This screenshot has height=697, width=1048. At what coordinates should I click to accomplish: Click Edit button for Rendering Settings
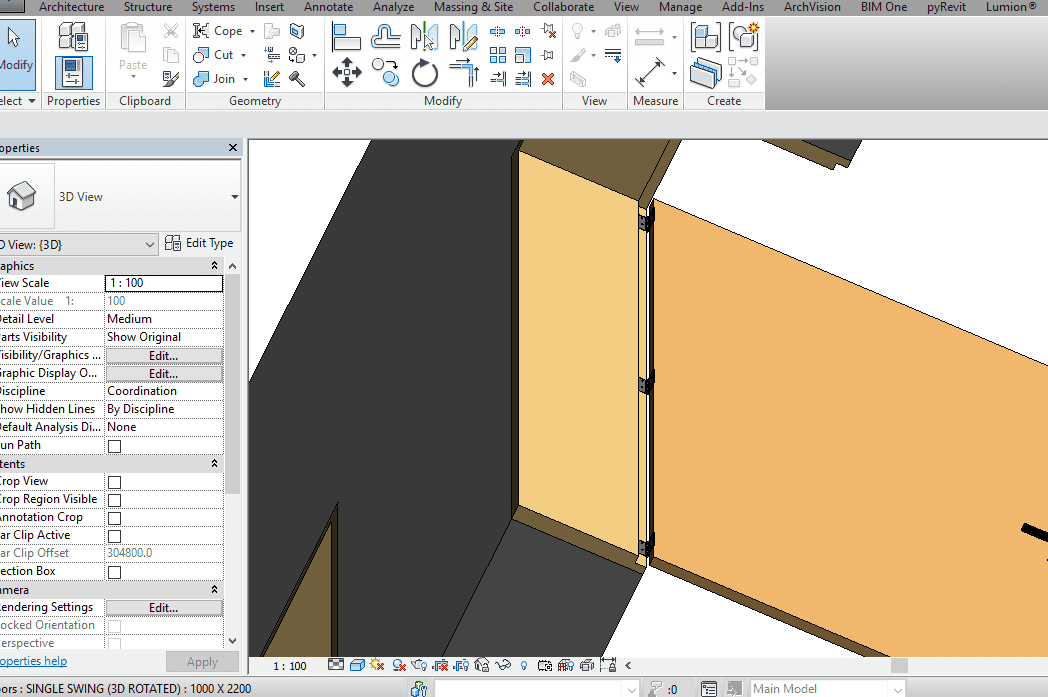[x=164, y=608]
